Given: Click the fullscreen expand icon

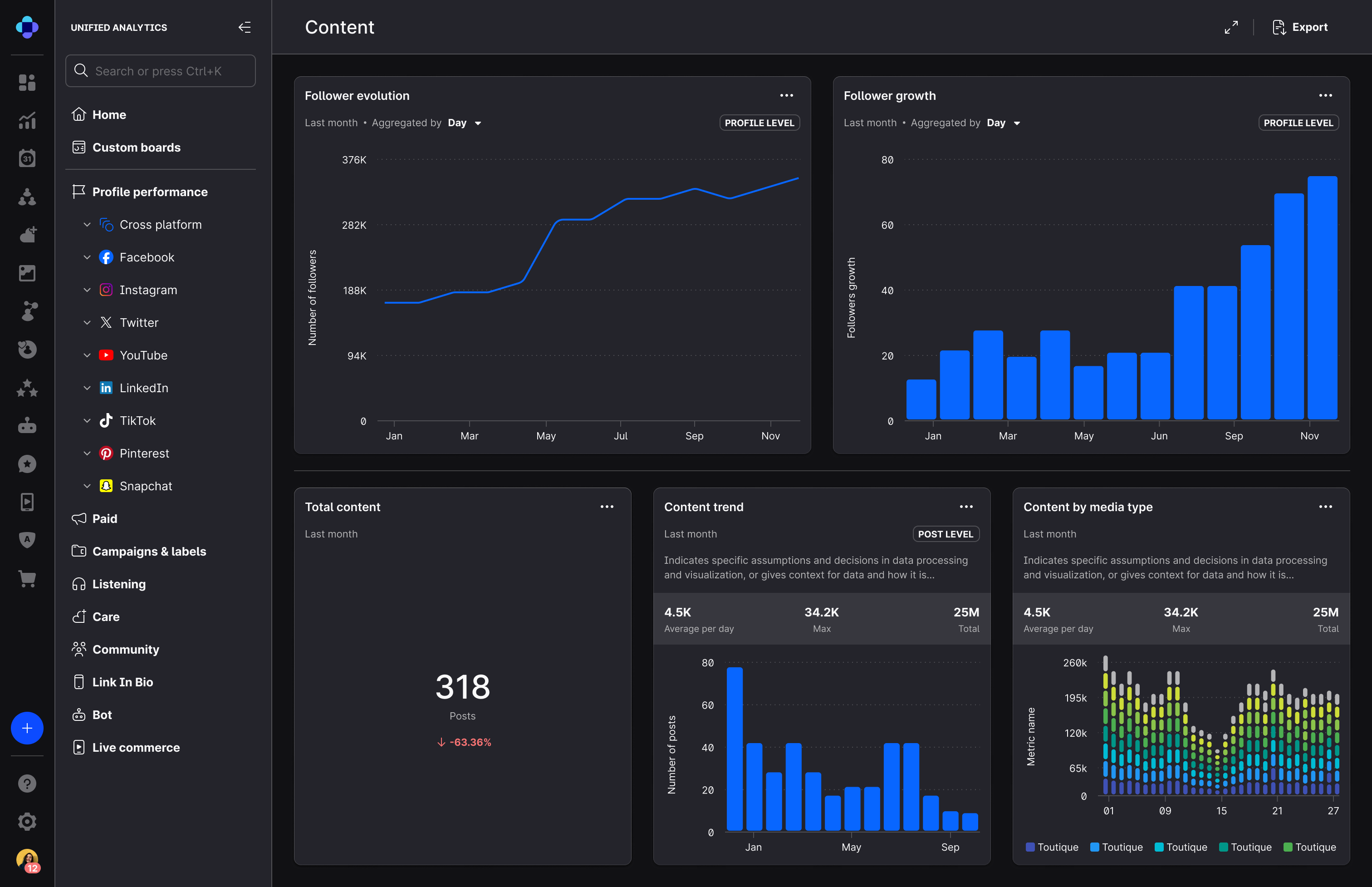Looking at the screenshot, I should [1231, 27].
